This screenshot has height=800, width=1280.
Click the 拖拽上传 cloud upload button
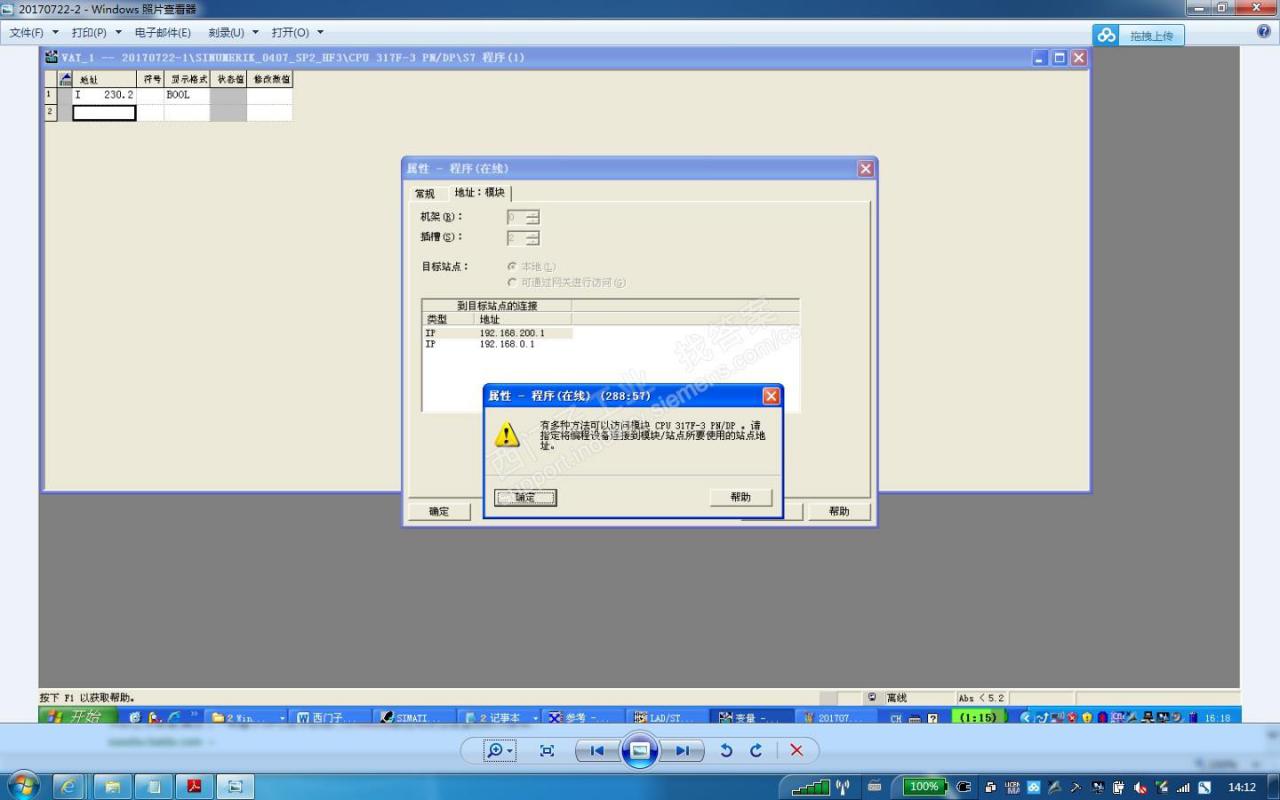tap(1138, 35)
